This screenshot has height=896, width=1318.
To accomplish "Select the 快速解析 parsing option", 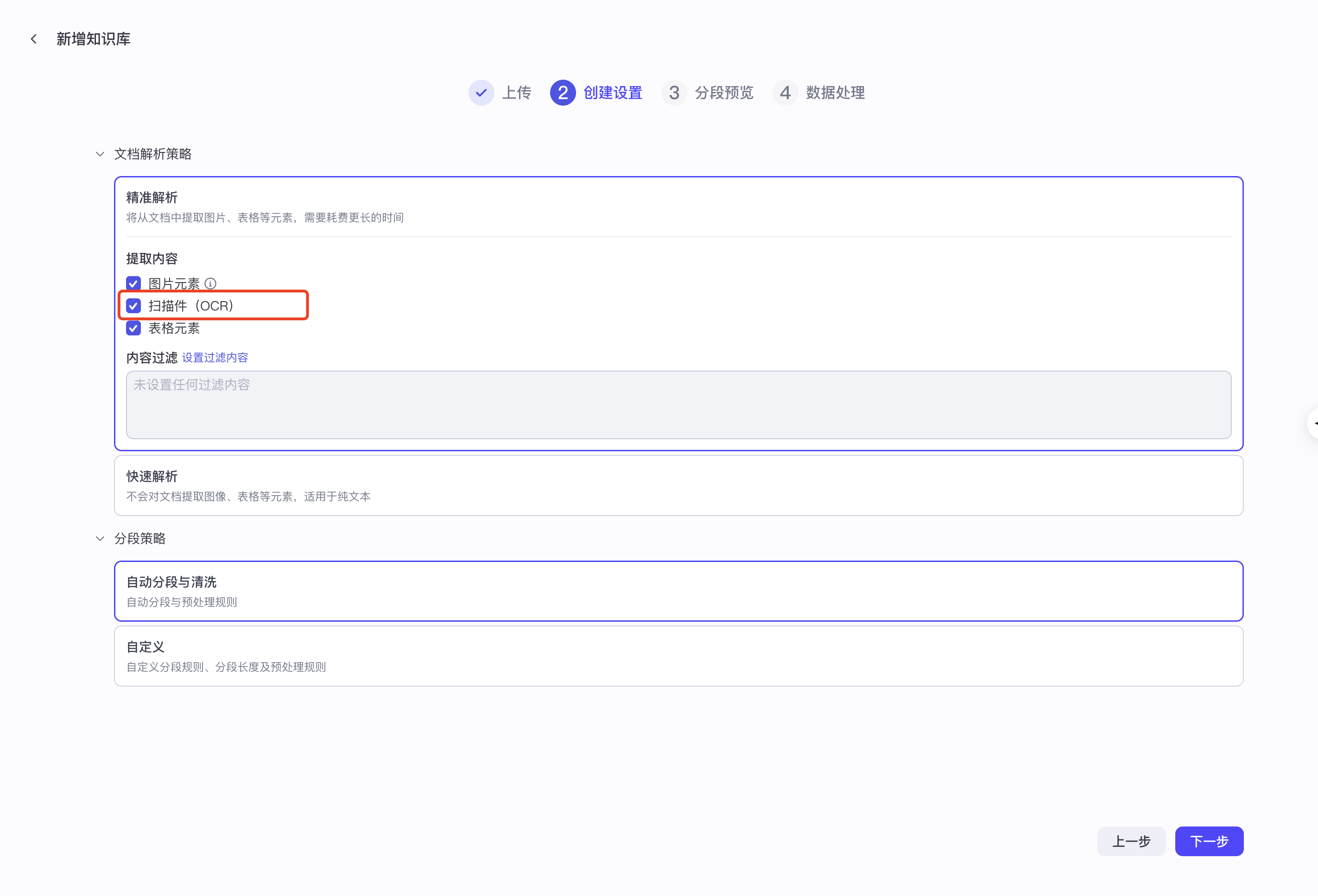I will pyautogui.click(x=678, y=486).
